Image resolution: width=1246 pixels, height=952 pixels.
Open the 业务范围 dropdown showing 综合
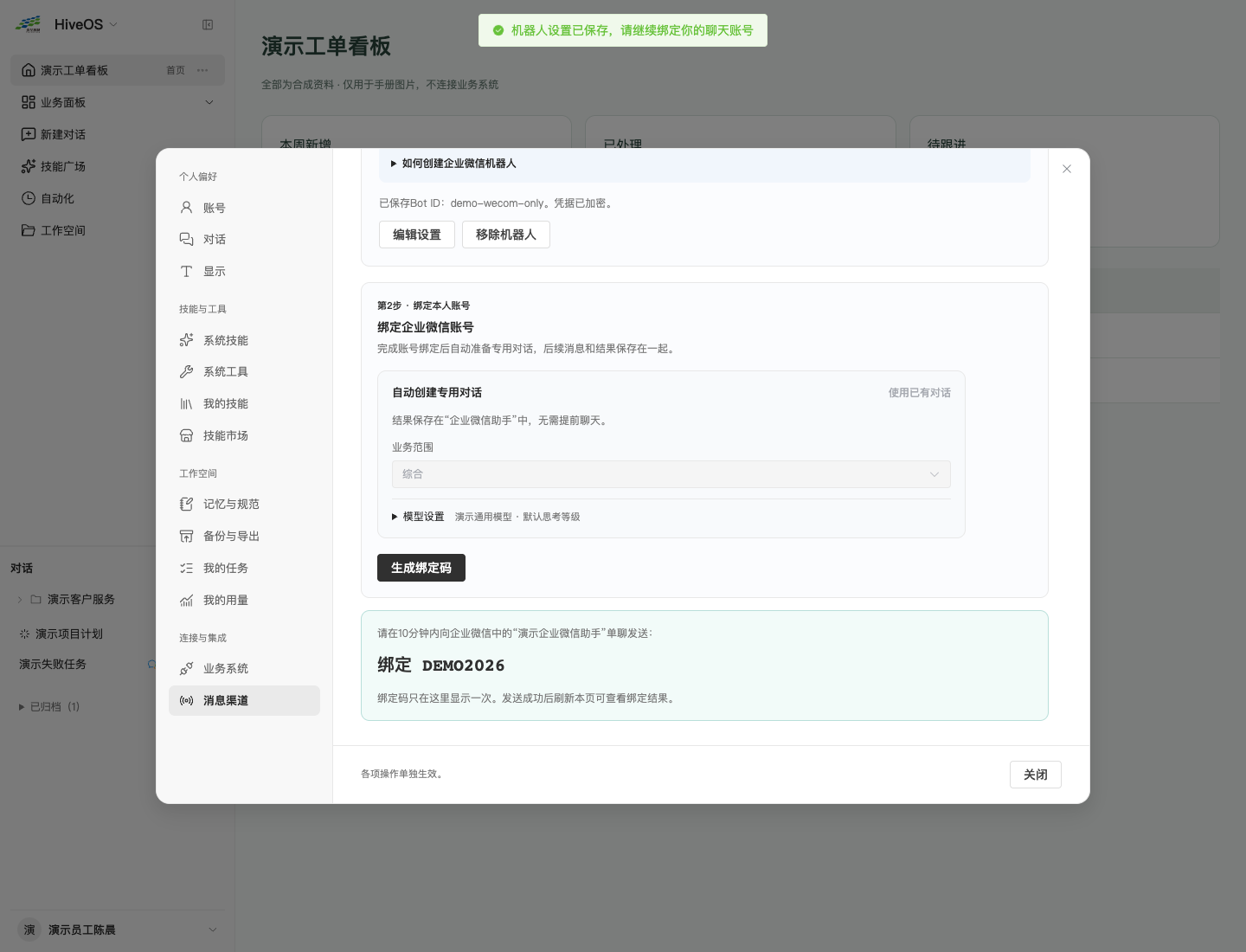tap(671, 474)
